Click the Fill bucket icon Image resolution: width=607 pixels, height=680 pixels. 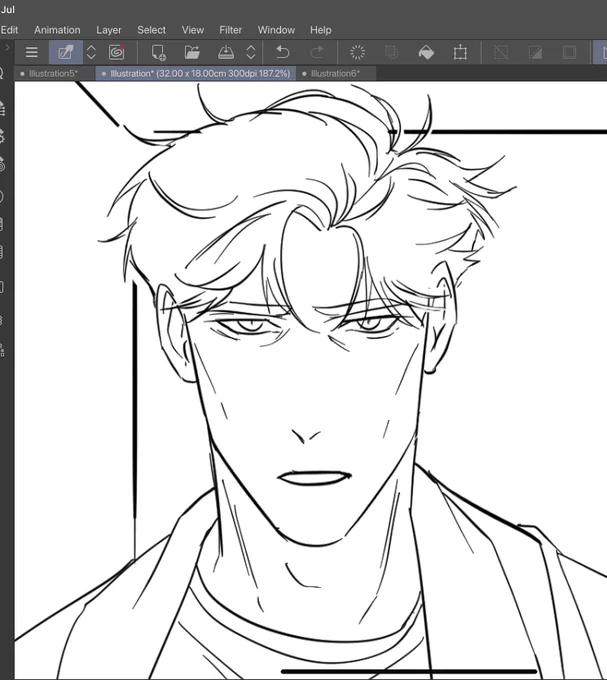point(426,52)
